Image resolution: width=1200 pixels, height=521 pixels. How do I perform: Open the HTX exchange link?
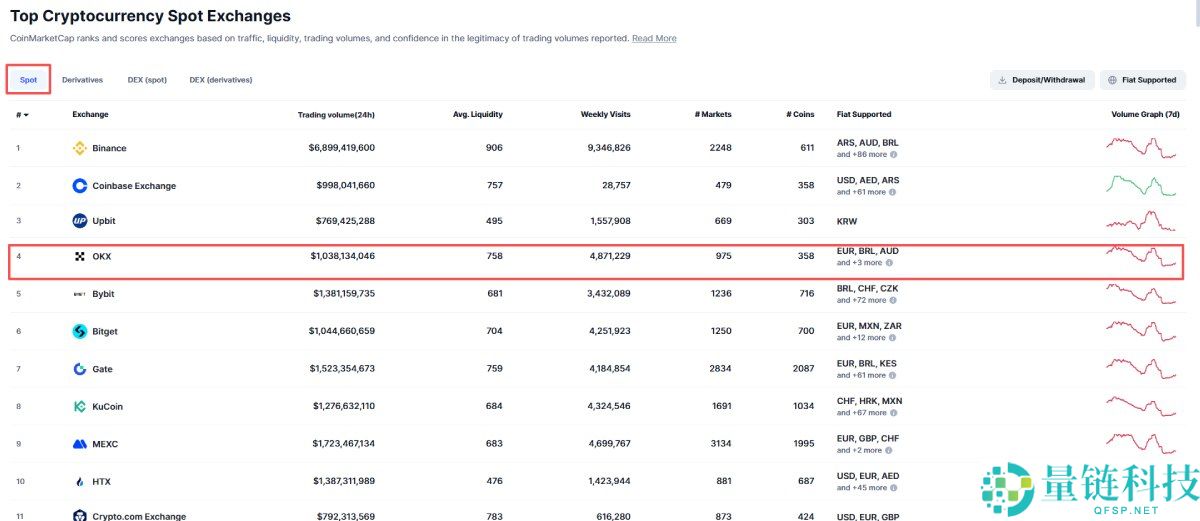101,481
